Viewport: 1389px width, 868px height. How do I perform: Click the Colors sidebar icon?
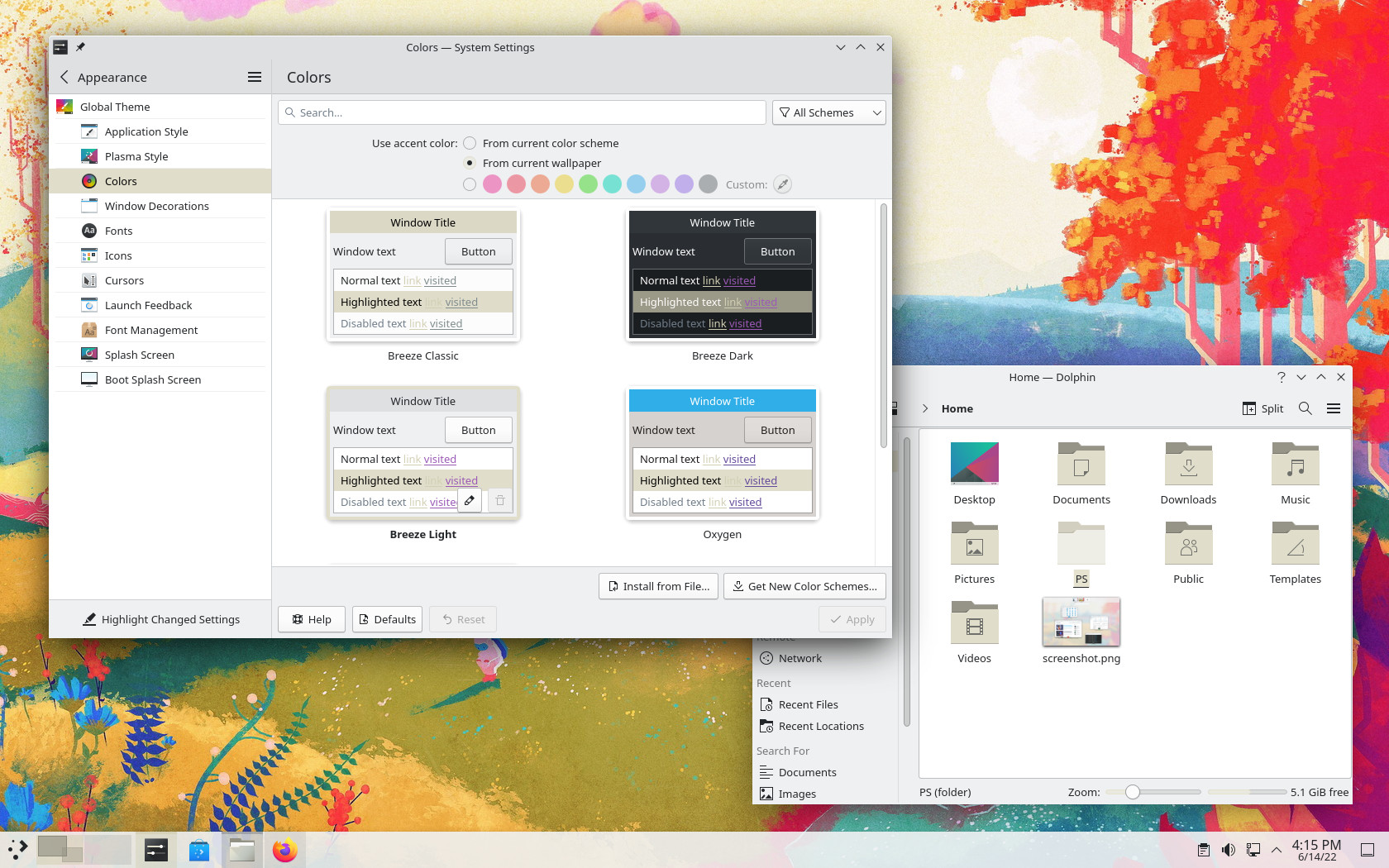pos(89,181)
